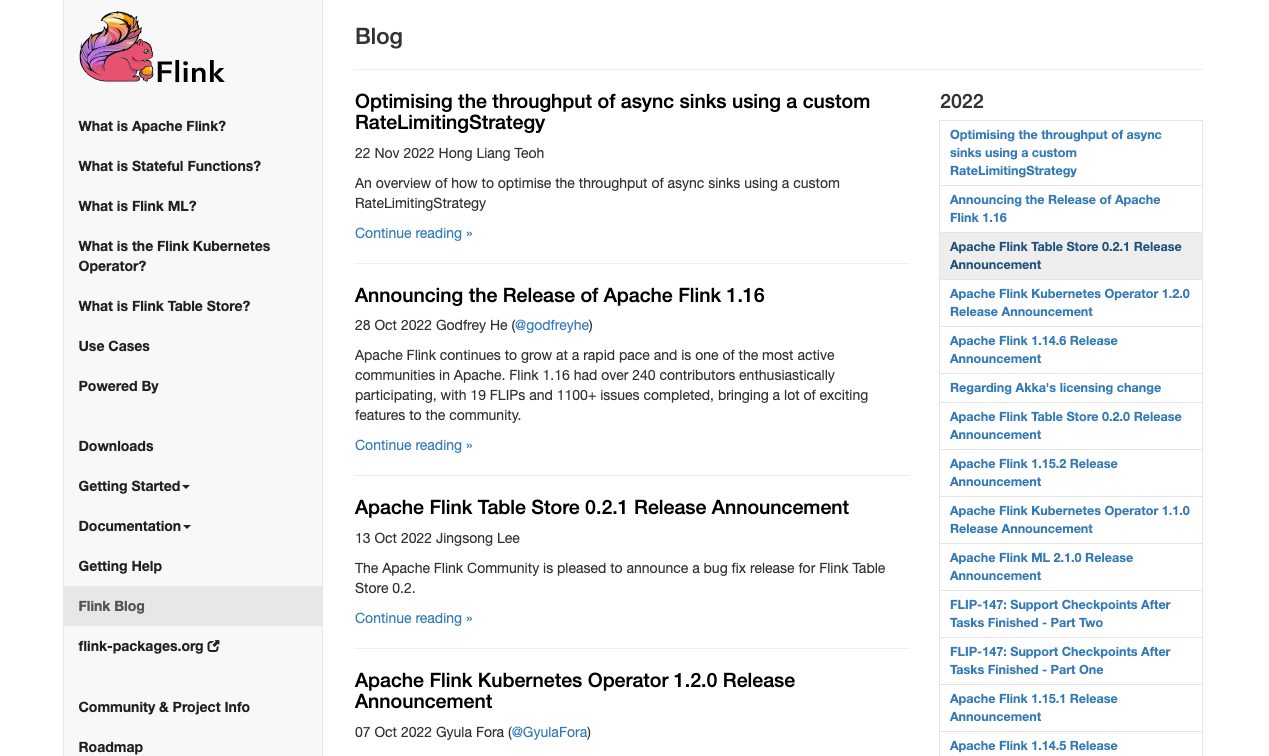Visit the @GyulaFora author link
This screenshot has width=1269, height=756.
(549, 732)
